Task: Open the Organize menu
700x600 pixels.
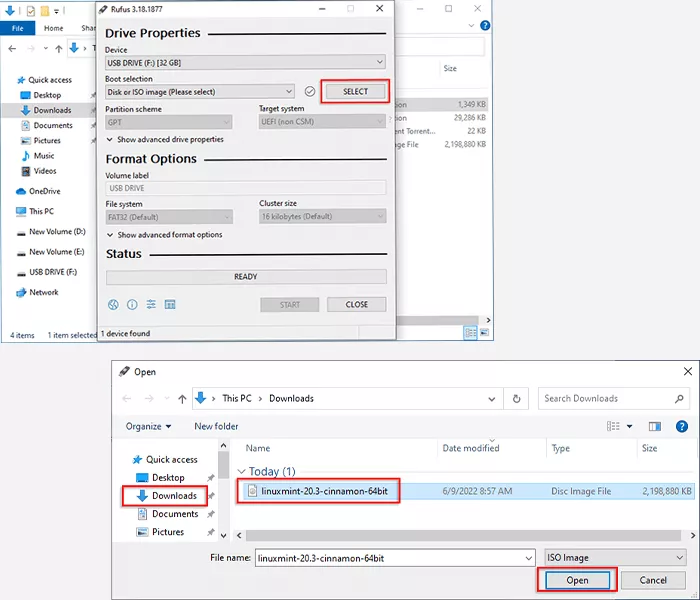Action: pyautogui.click(x=148, y=426)
